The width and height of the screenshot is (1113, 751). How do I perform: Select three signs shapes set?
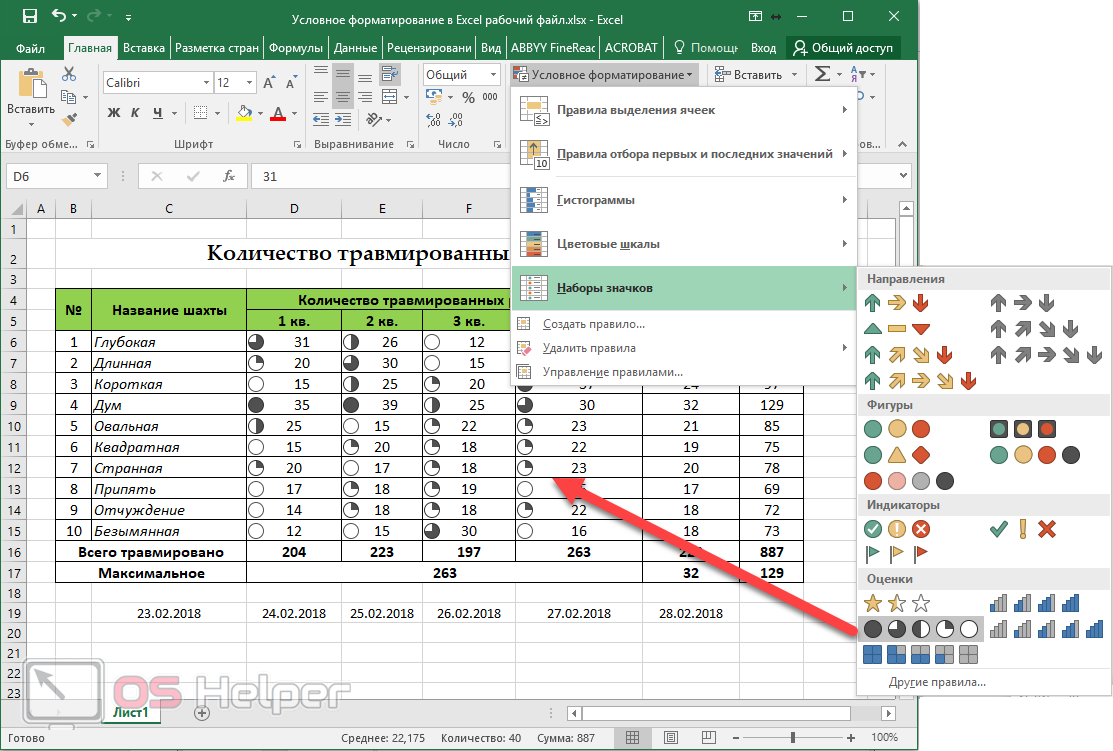click(897, 454)
